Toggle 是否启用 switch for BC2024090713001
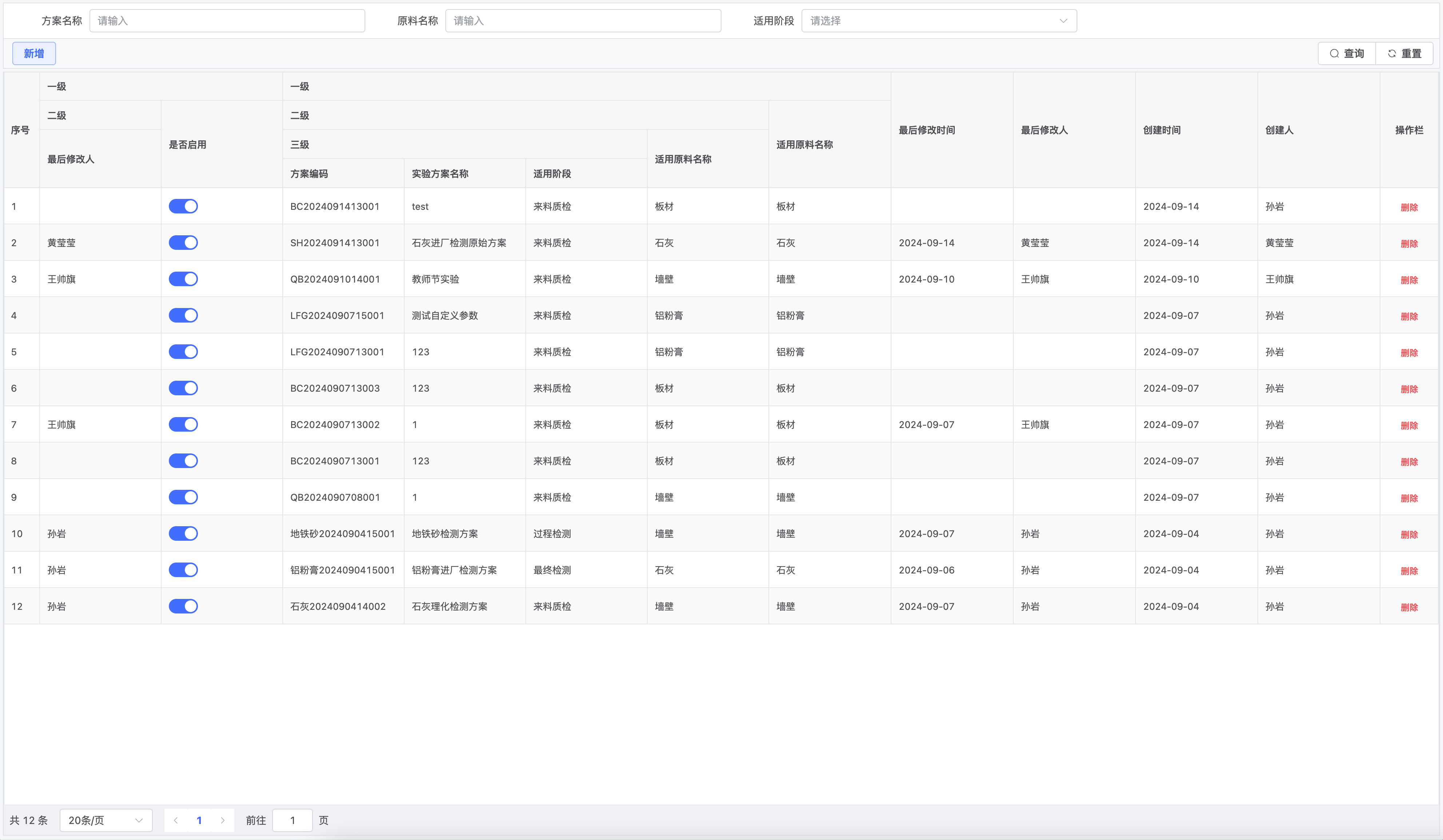The width and height of the screenshot is (1443, 840). click(x=183, y=461)
